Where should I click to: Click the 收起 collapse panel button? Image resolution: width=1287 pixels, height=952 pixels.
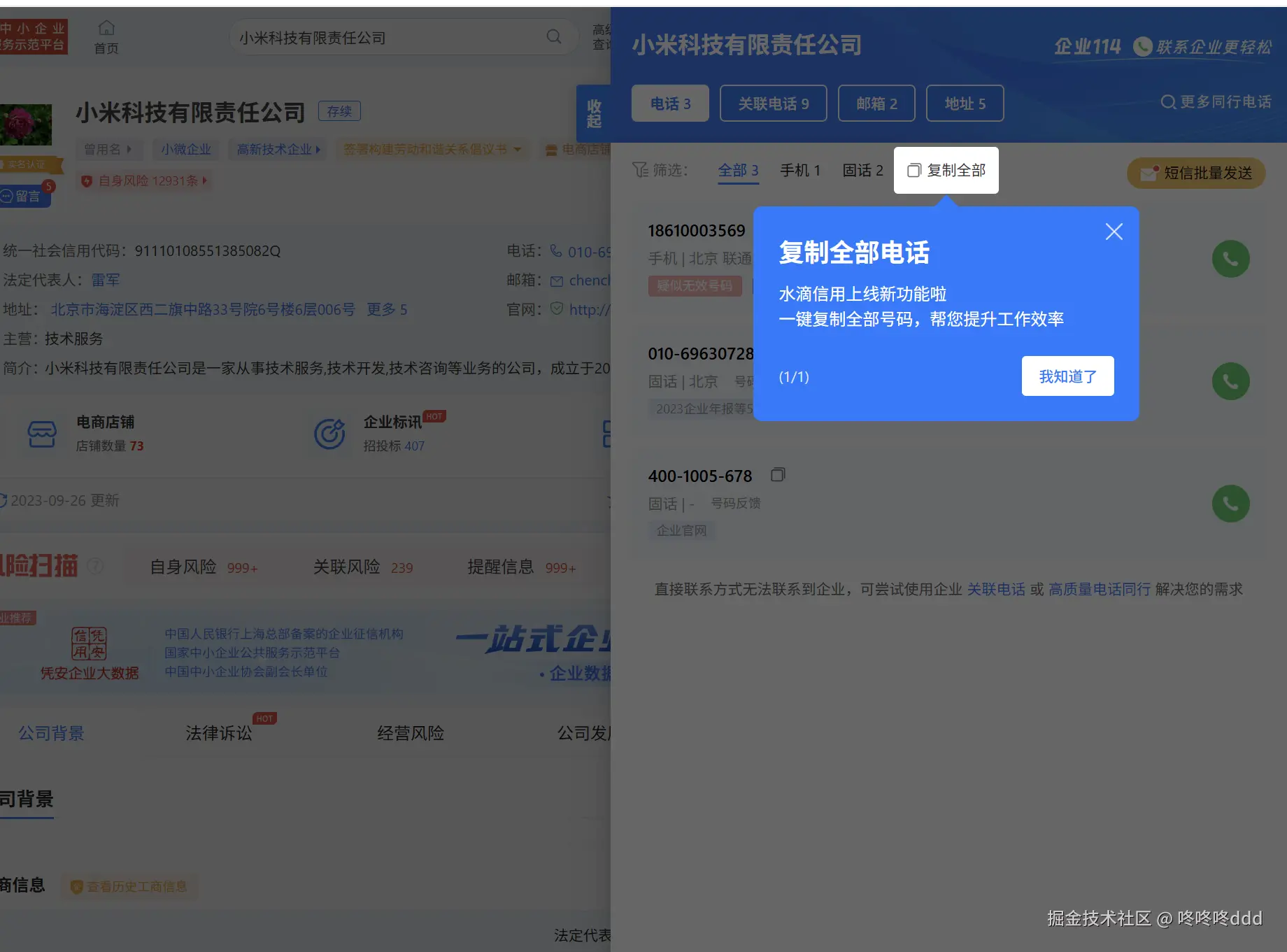point(594,113)
